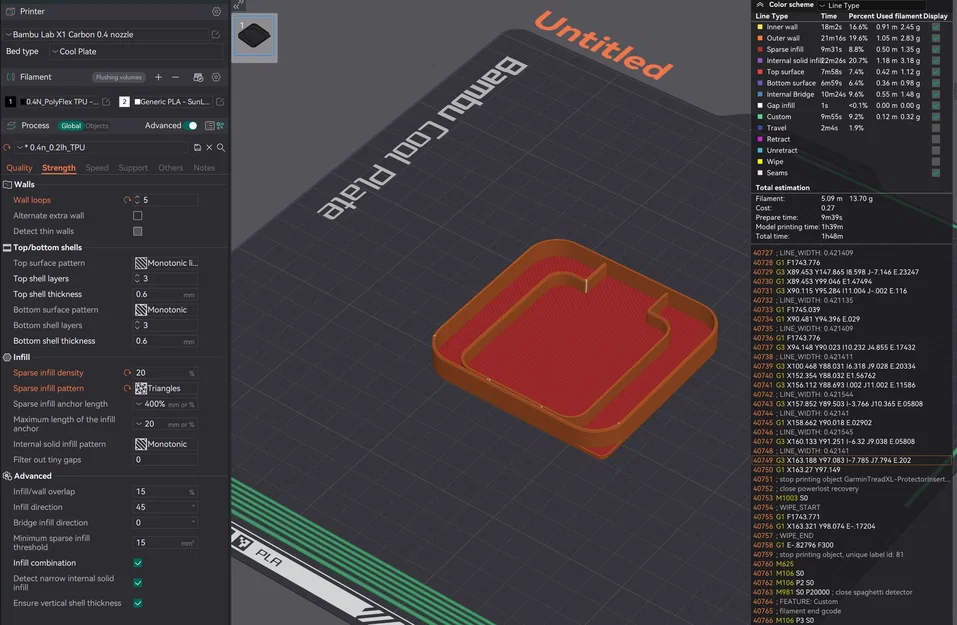Check Detect thin walls
The image size is (957, 625).
click(138, 232)
